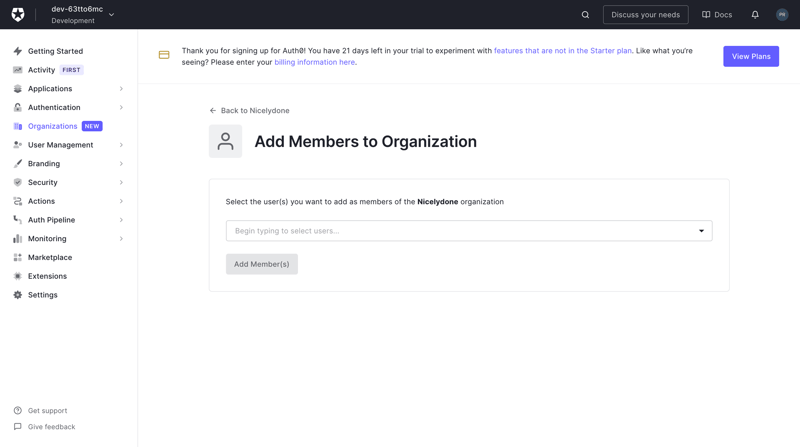The height and width of the screenshot is (447, 800).
Task: Expand the Actions submenu chevron
Action: pyautogui.click(x=121, y=201)
